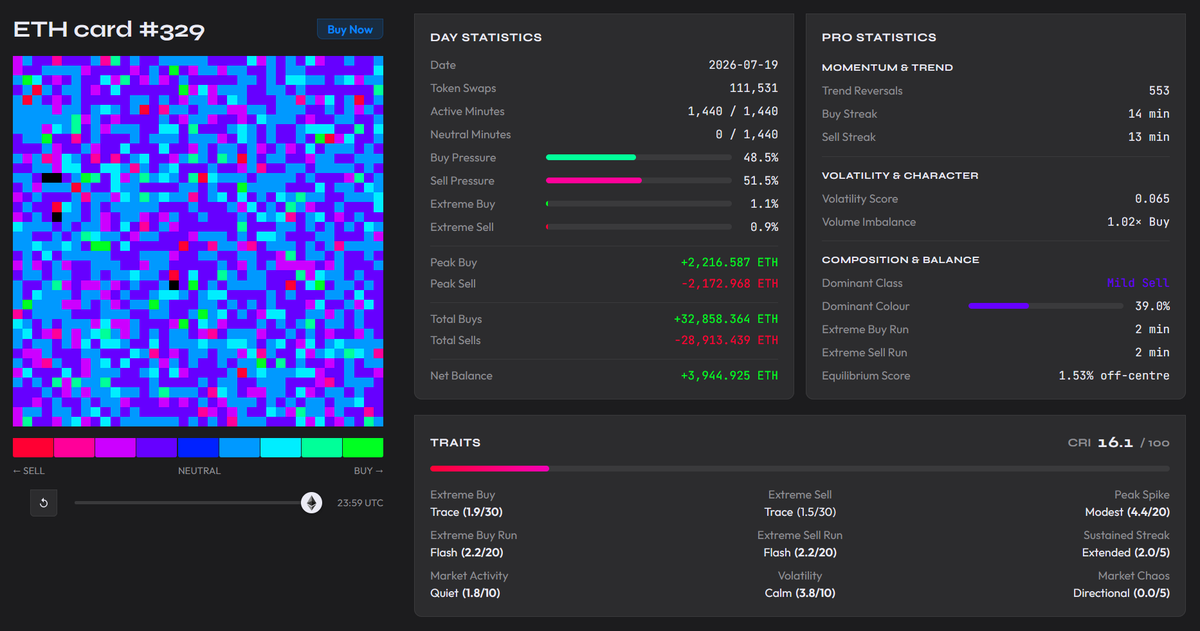This screenshot has height=631, width=1200.
Task: Click the CRI 16.1 / 100 score
Action: pos(1119,442)
